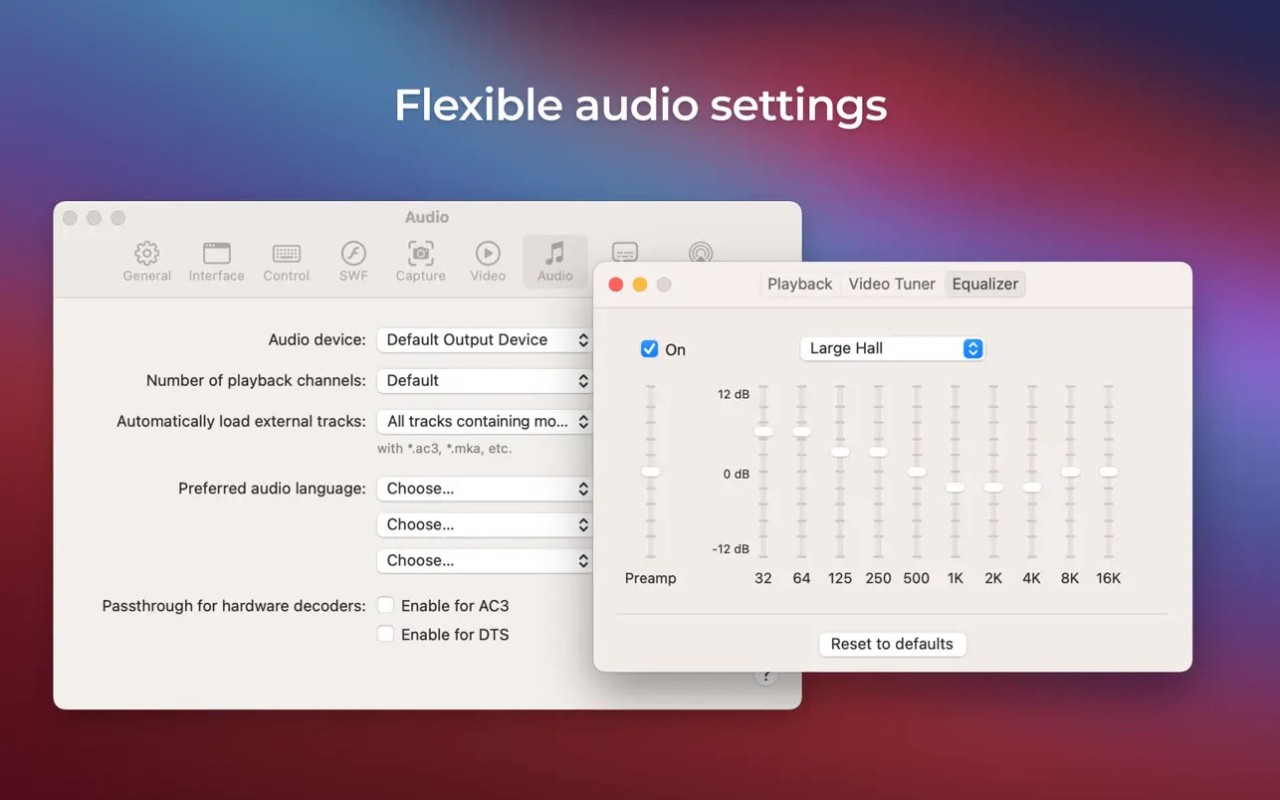Open the Large Hall preset dropdown

[x=891, y=348]
